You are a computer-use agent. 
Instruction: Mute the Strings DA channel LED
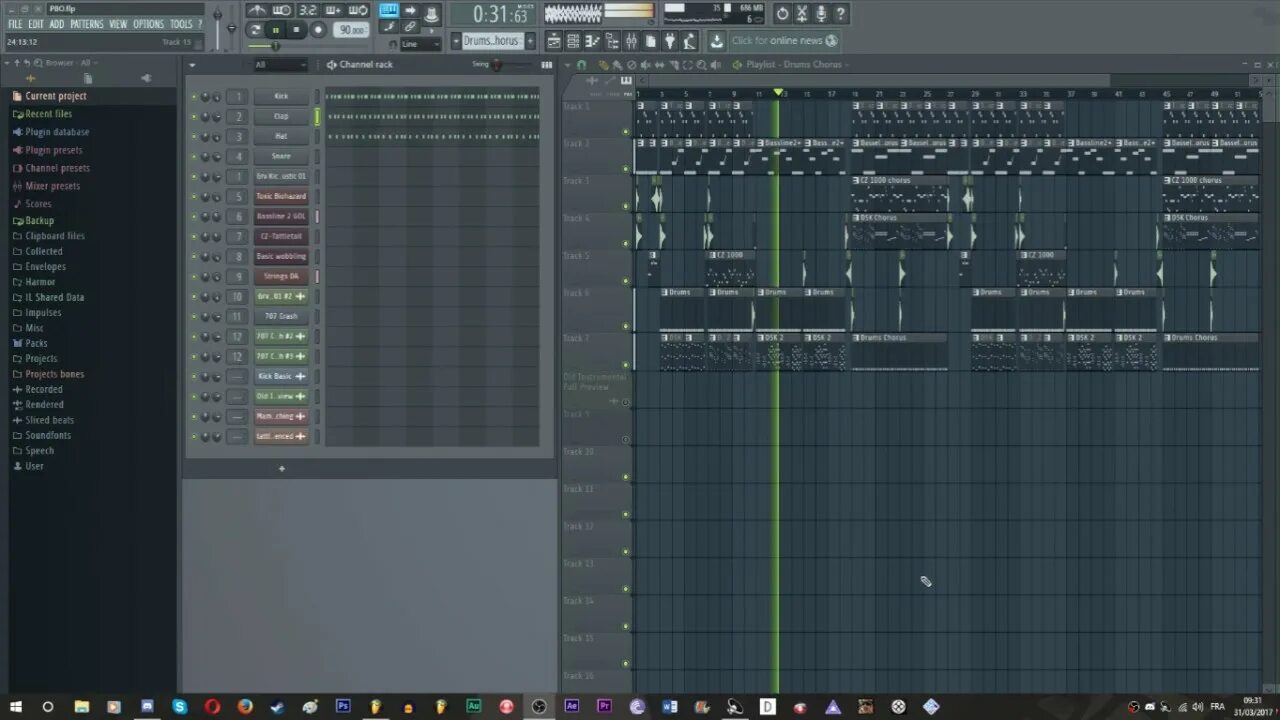(x=194, y=277)
